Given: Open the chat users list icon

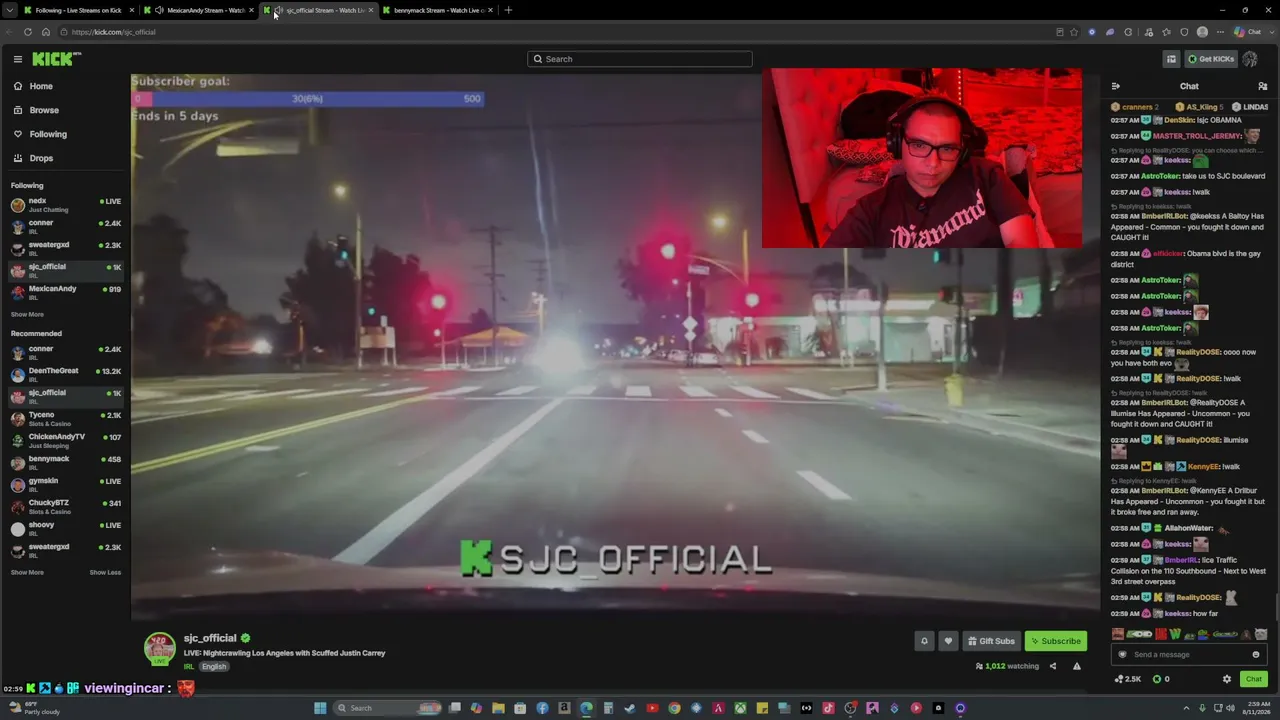Looking at the screenshot, I should click(1262, 86).
